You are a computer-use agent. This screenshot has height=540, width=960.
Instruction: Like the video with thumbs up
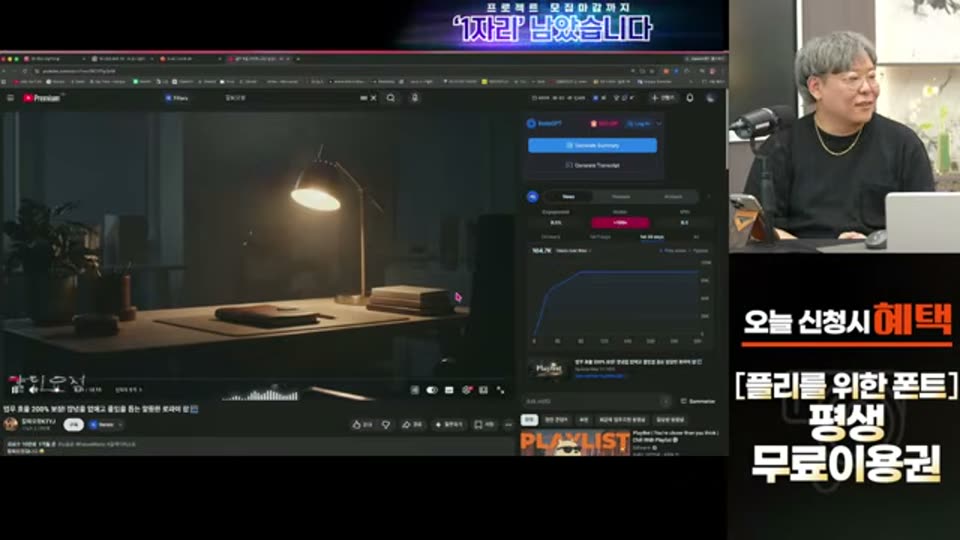tap(362, 424)
